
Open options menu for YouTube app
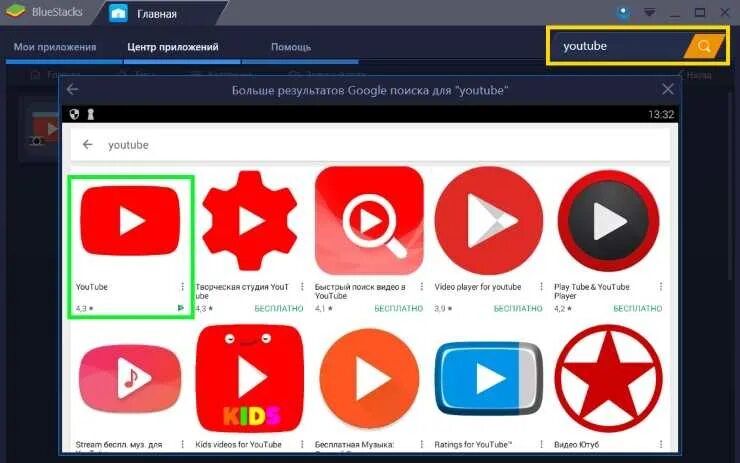coord(183,286)
